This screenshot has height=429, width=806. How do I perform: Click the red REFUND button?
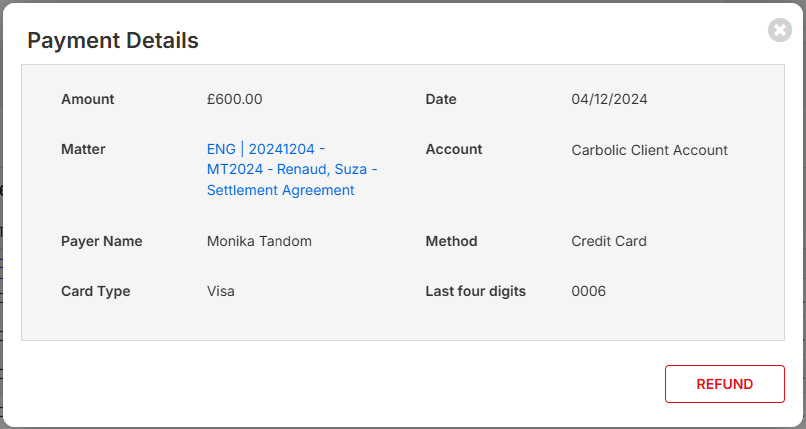click(x=725, y=384)
